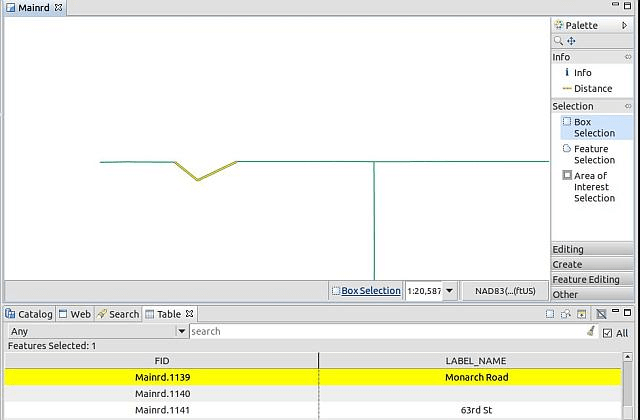Switch to the Catalog tab
The height and width of the screenshot is (420, 640).
(29, 314)
